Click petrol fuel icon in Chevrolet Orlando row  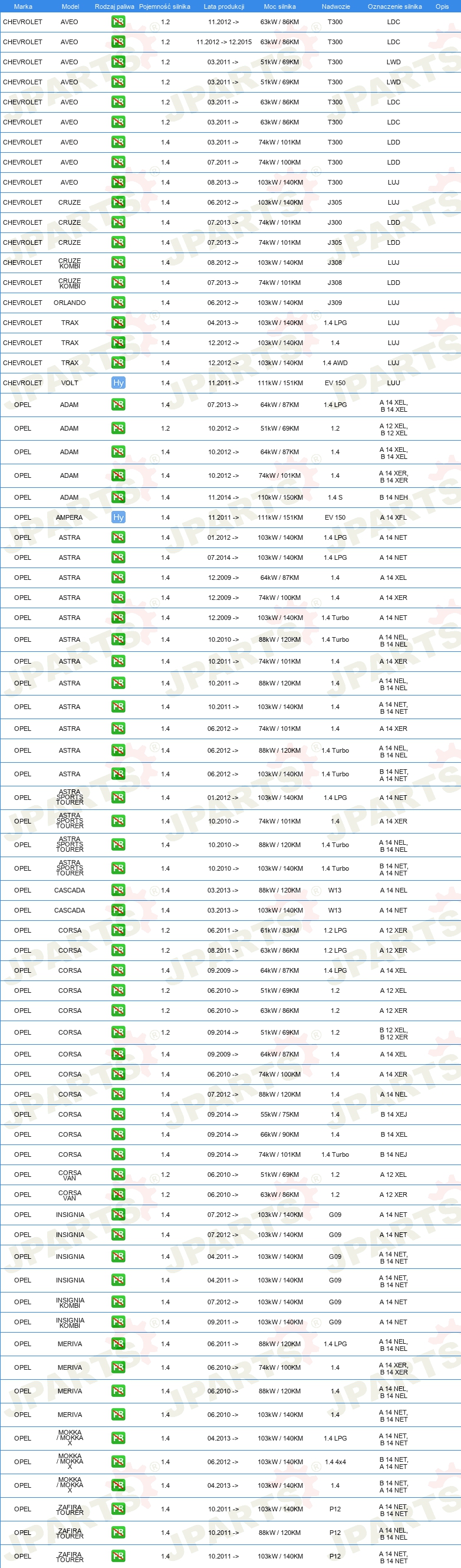(118, 303)
